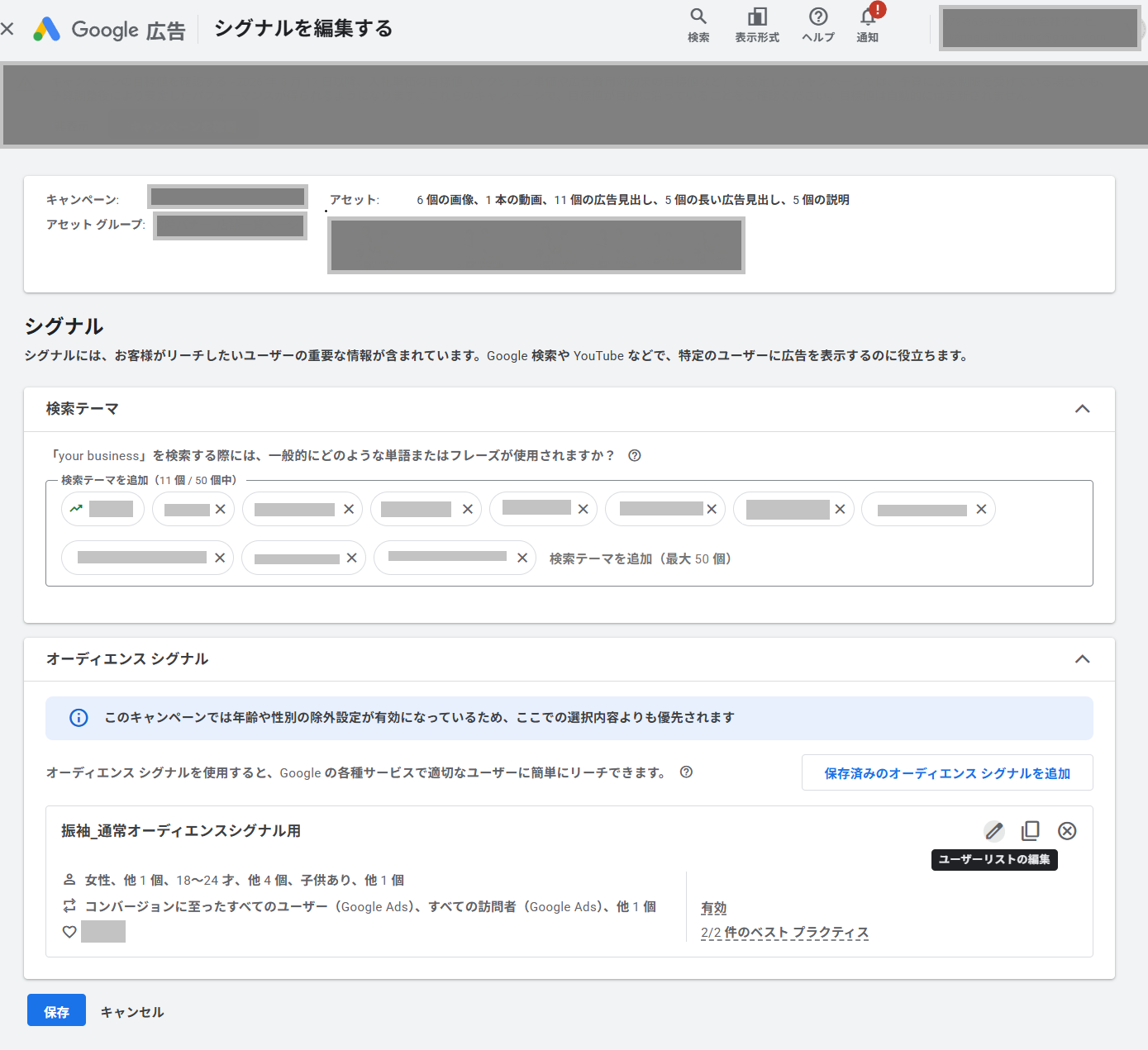Open 2/2 件のベスト プラクティス link
The width and height of the screenshot is (1148, 1050).
click(x=784, y=933)
